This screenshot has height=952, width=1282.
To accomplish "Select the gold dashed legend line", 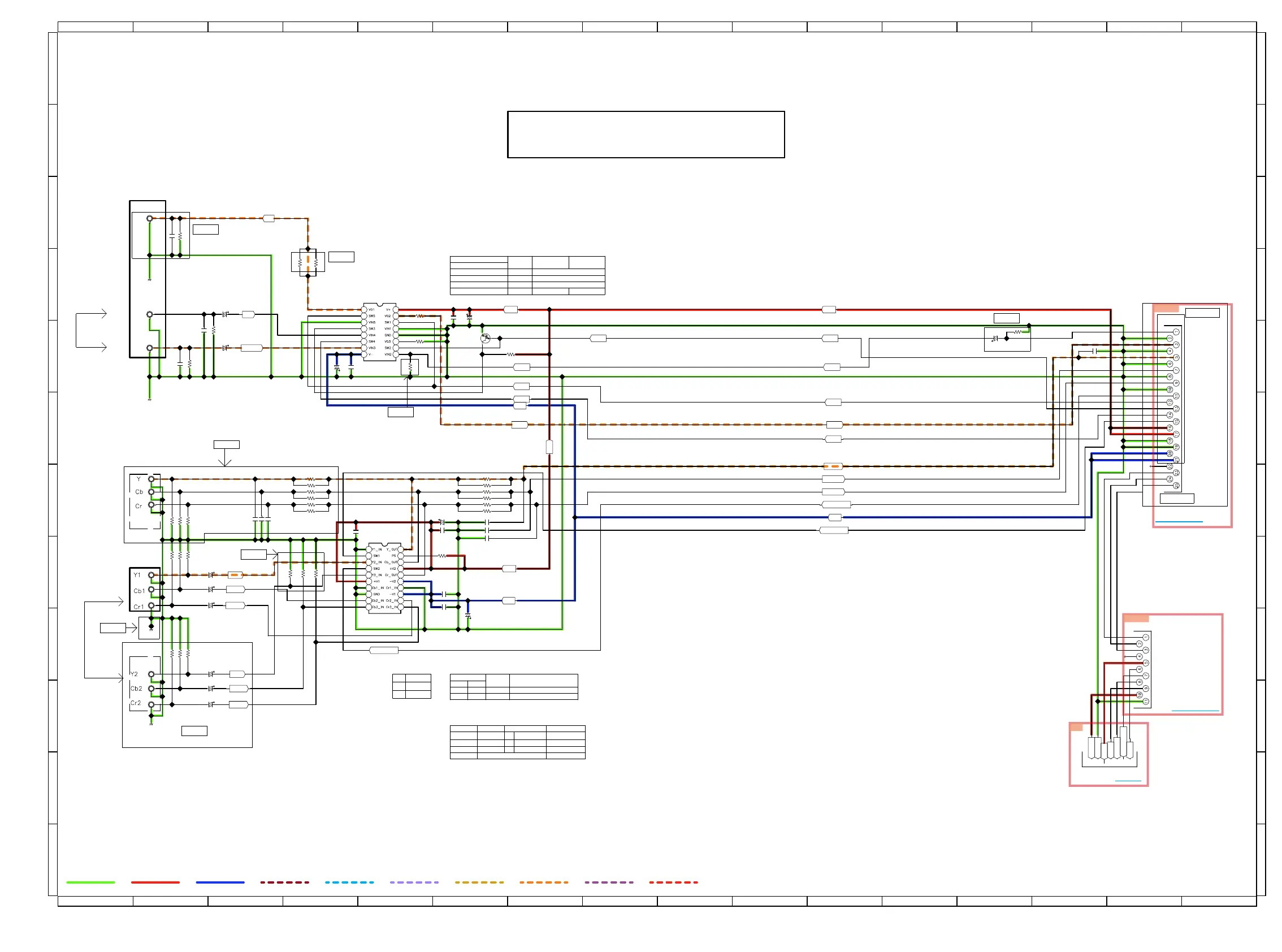I will click(x=479, y=882).
